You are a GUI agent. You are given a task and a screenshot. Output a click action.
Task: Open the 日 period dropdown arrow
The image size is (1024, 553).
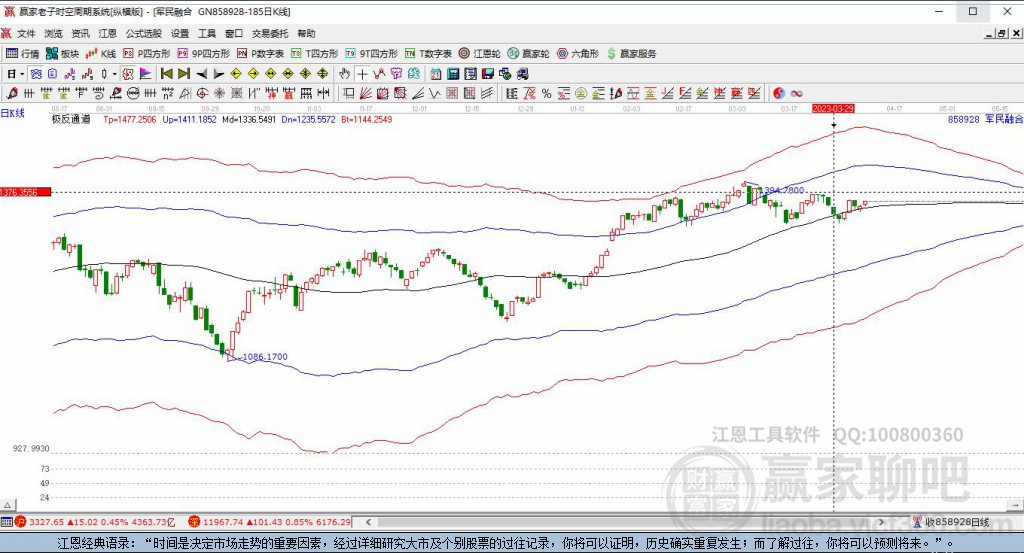coord(22,74)
